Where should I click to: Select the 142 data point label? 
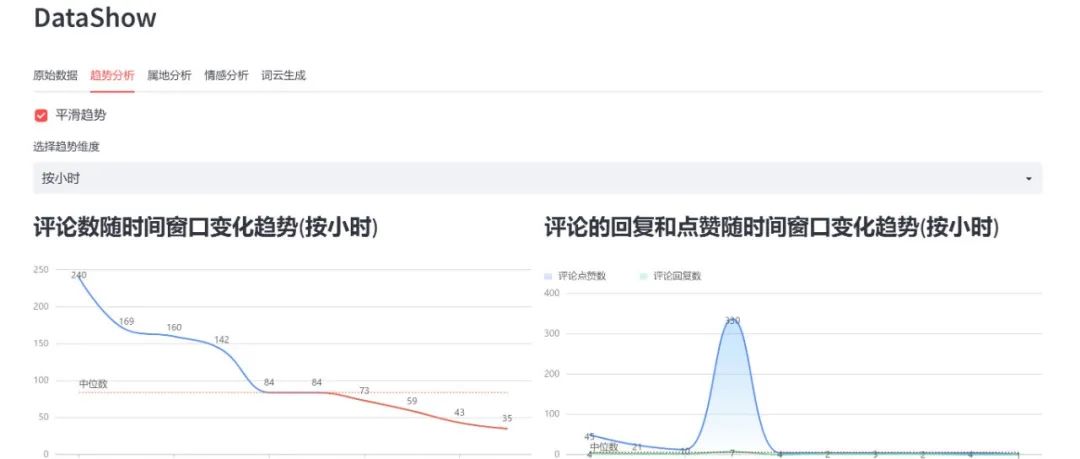[x=222, y=340]
